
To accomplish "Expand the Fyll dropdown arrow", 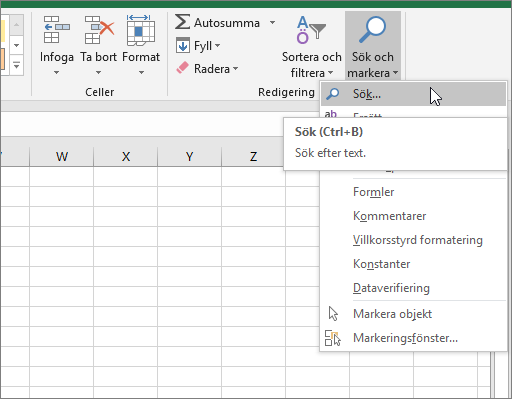I will pos(217,45).
